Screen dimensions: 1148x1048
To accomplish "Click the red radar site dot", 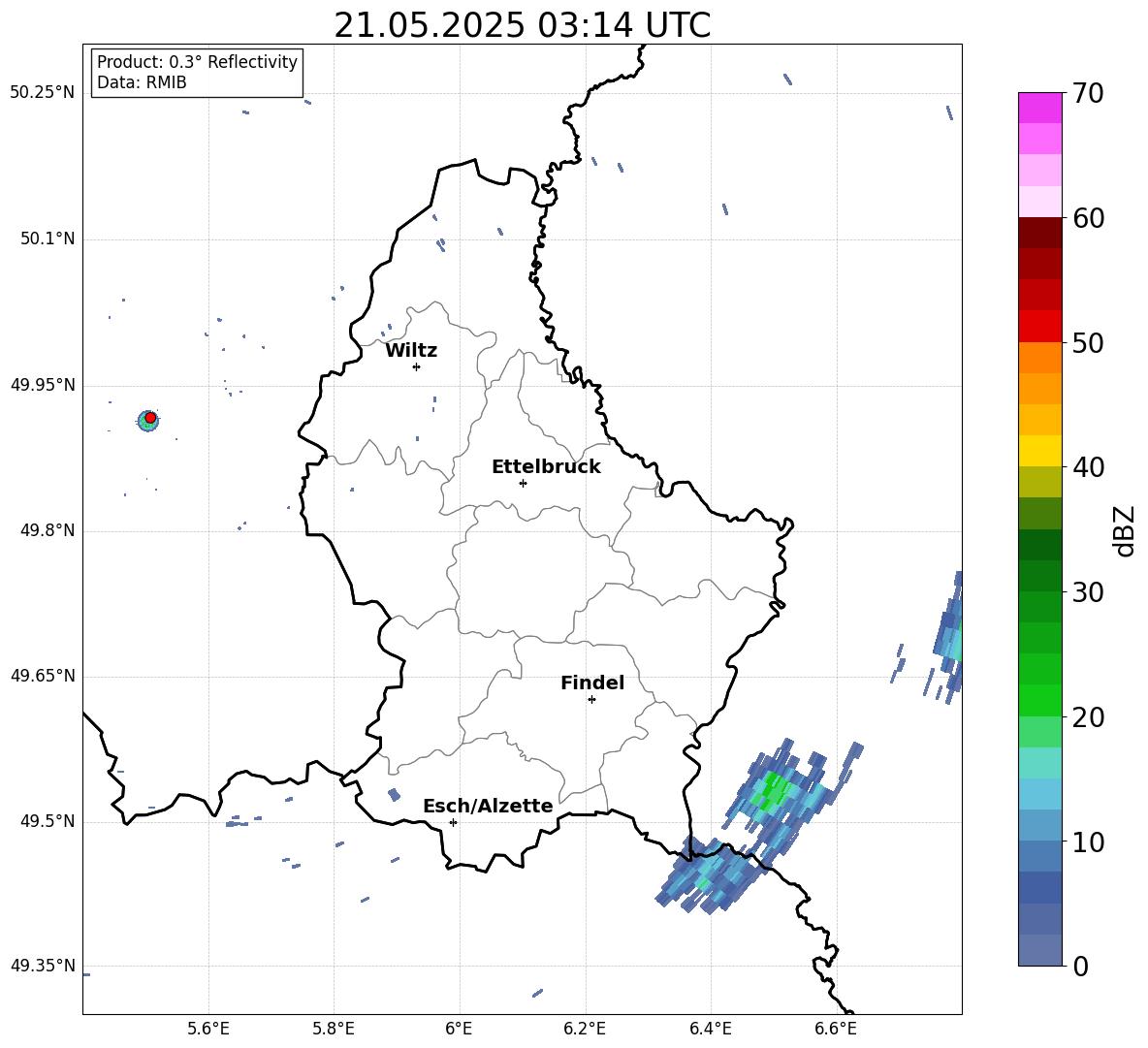I will [150, 418].
